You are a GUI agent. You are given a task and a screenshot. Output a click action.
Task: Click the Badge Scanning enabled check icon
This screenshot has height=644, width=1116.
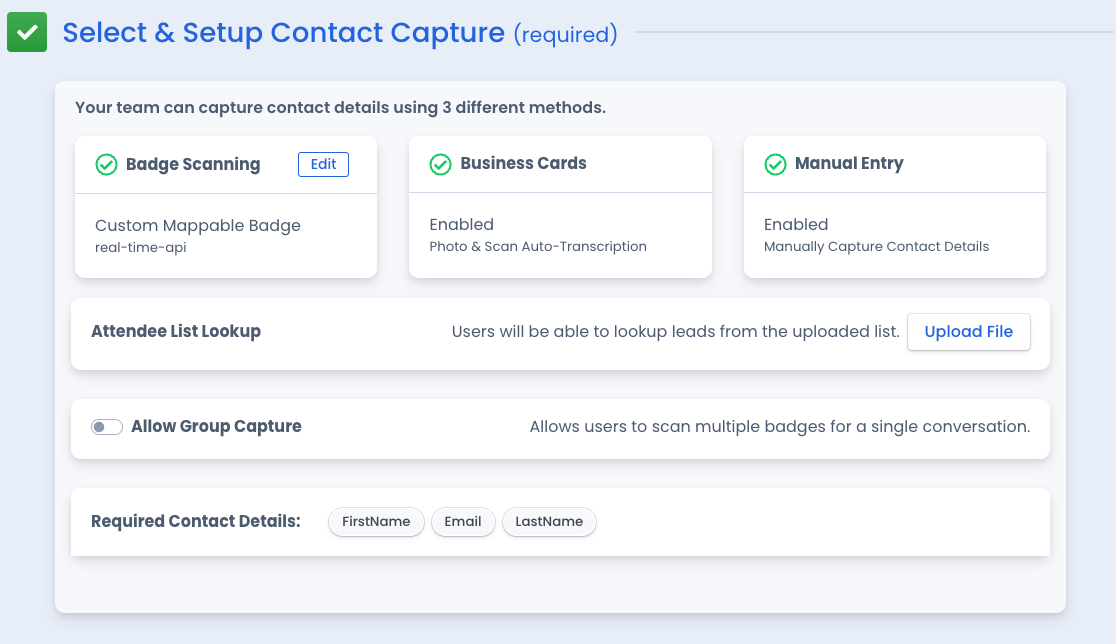(x=106, y=164)
